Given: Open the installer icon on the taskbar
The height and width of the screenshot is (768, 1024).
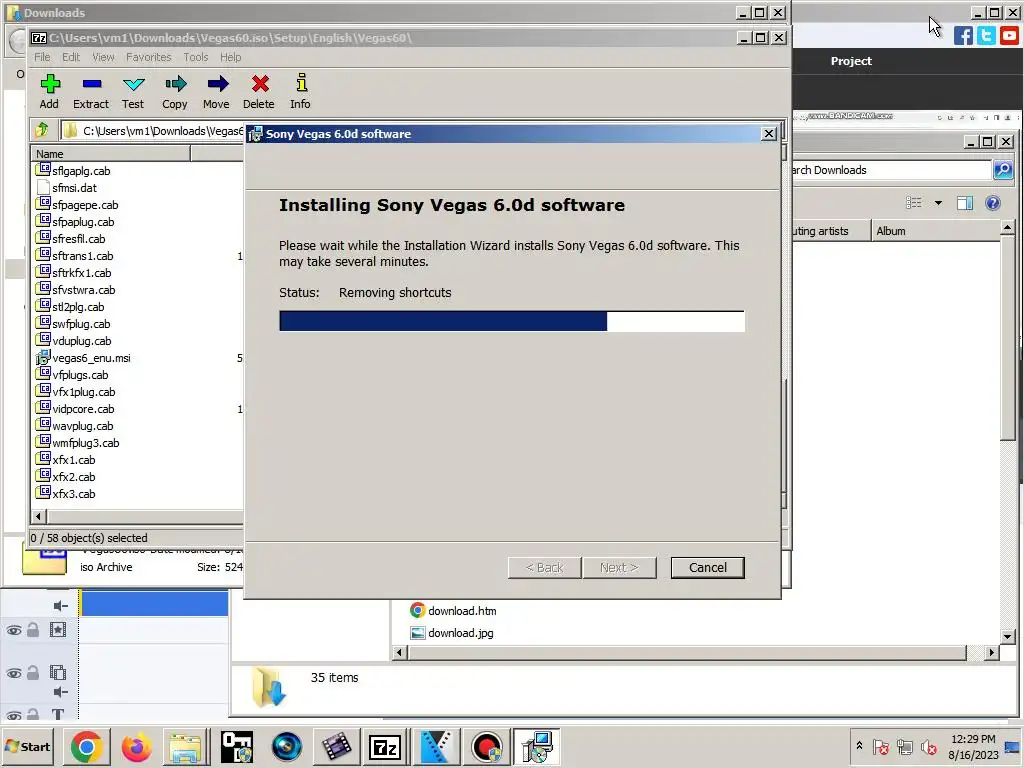Looking at the screenshot, I should click(x=536, y=747).
